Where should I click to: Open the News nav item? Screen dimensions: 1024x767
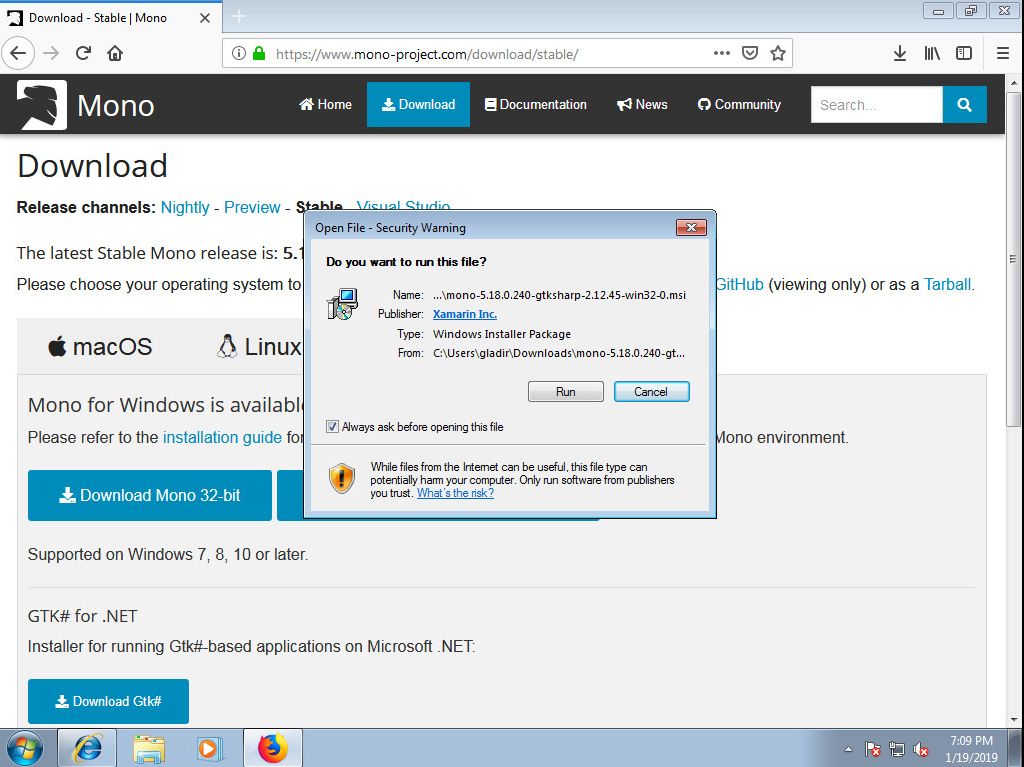coord(642,105)
